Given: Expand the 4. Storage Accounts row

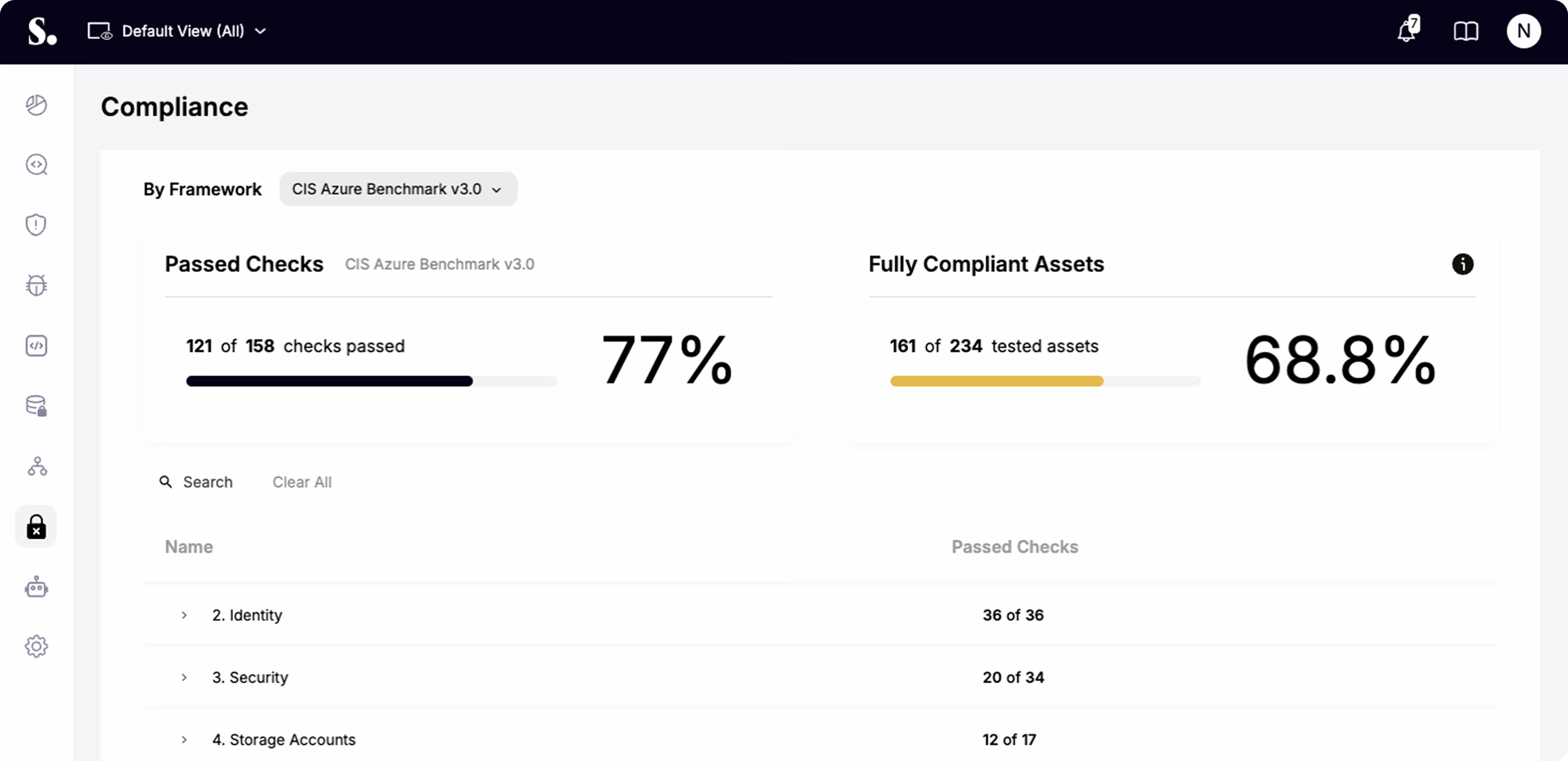Looking at the screenshot, I should click(184, 740).
